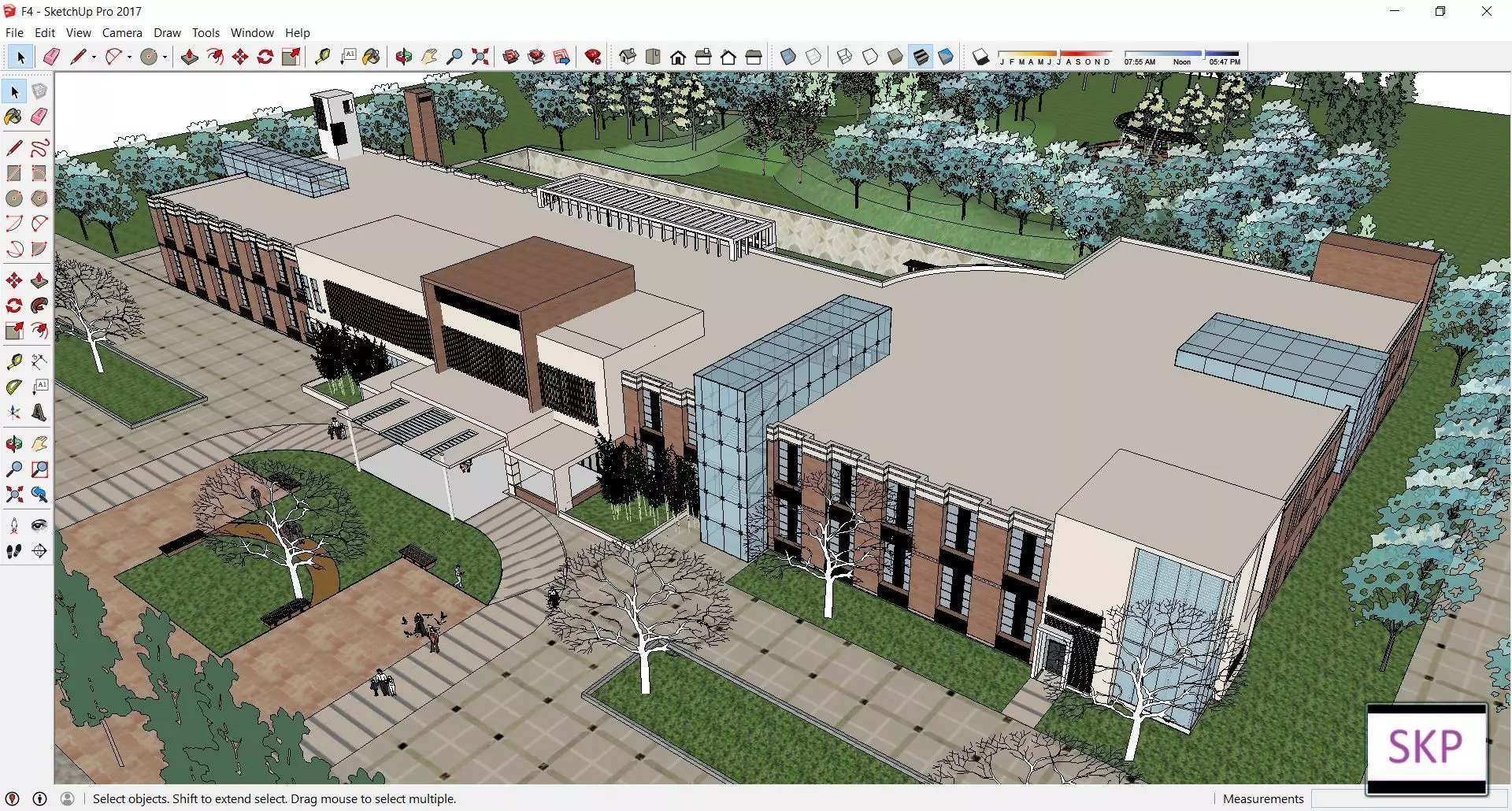Go to Previous camera view

point(39,494)
